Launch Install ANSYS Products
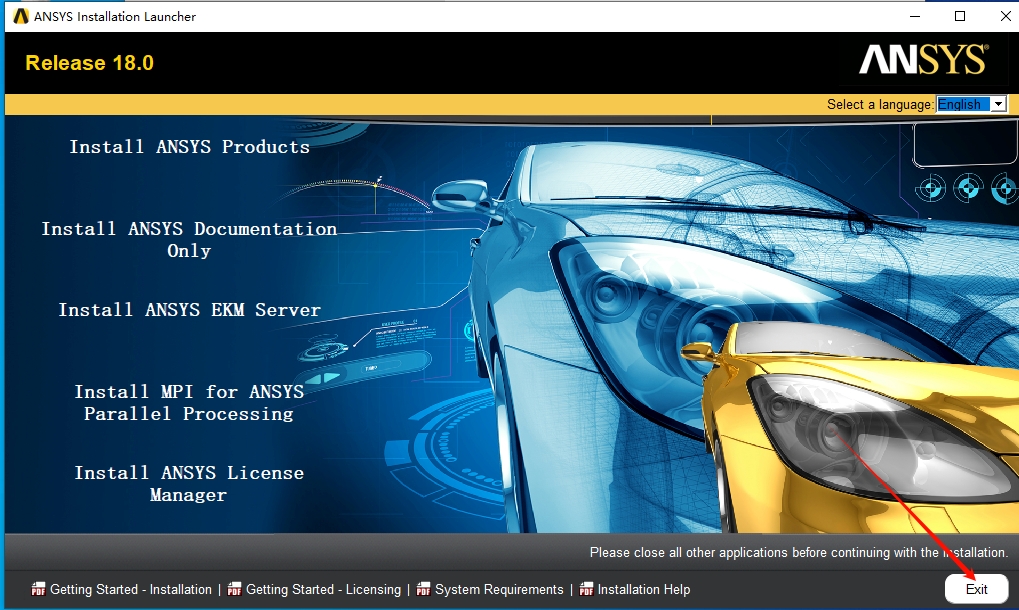 coord(188,146)
